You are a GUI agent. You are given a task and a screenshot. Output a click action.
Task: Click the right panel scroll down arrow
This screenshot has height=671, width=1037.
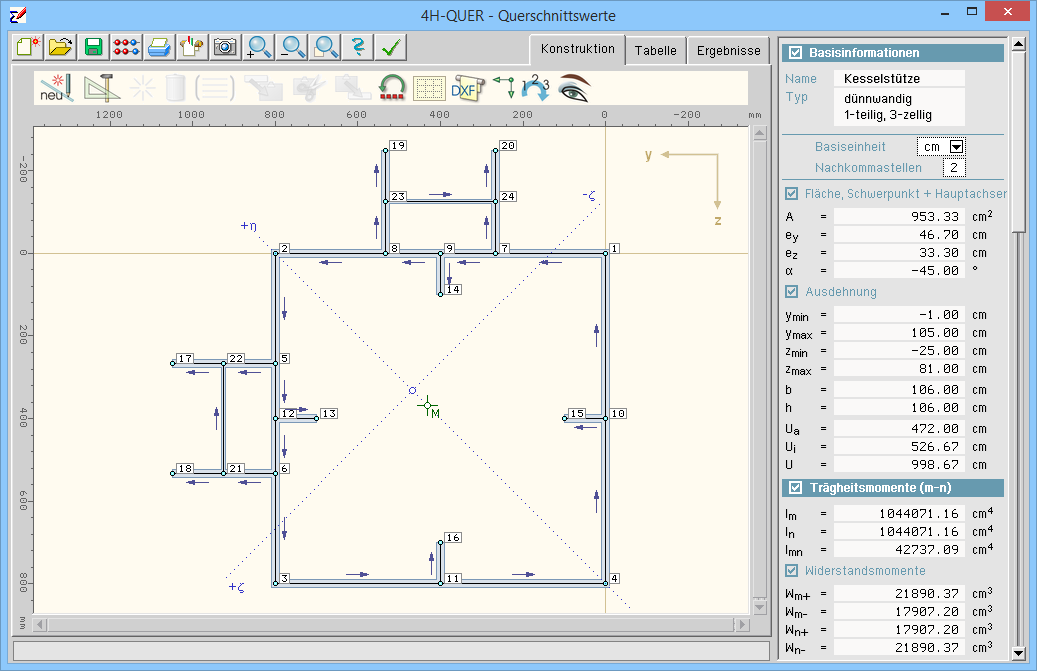coord(1018,653)
